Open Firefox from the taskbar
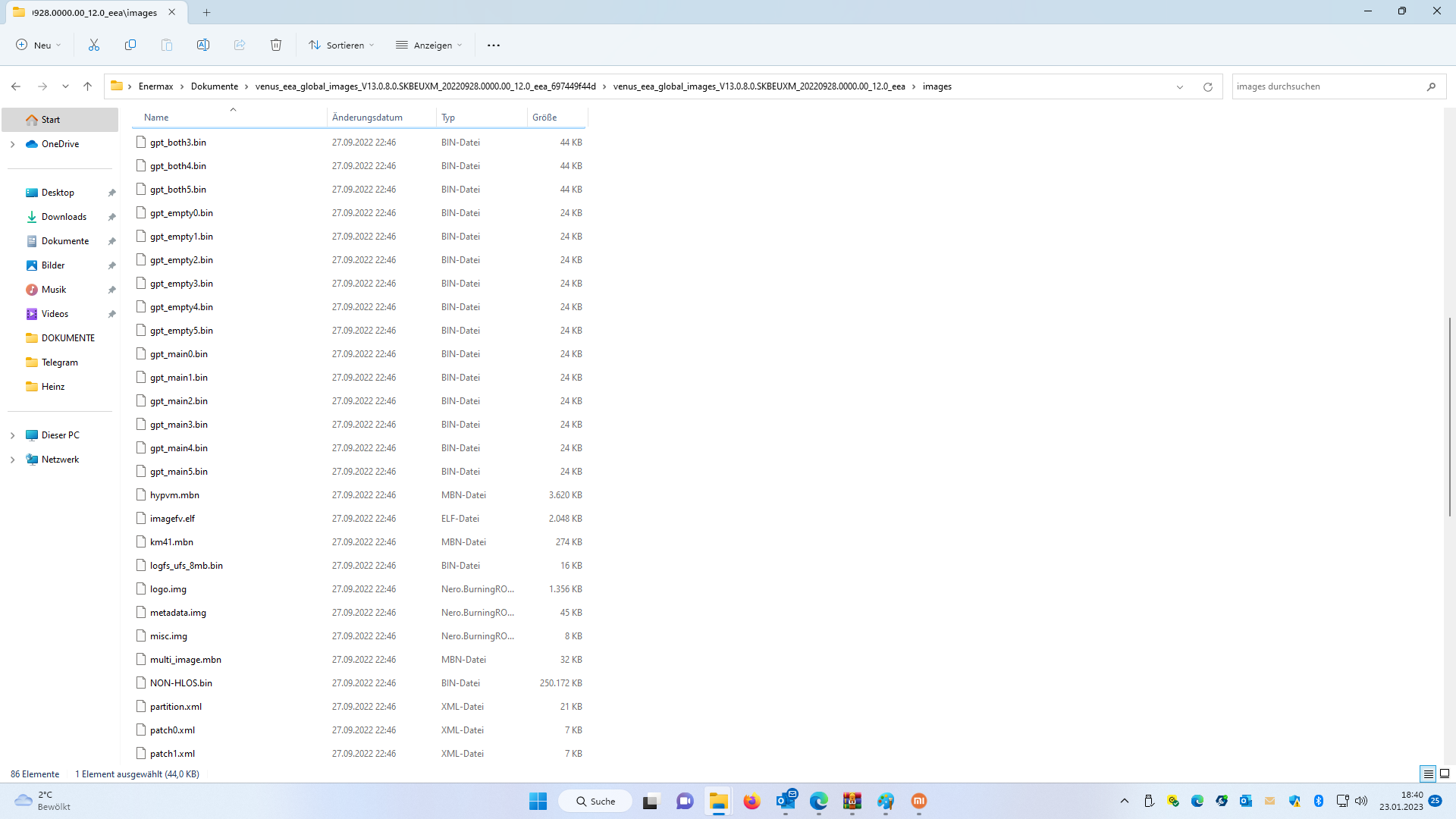The width and height of the screenshot is (1456, 819). [752, 801]
